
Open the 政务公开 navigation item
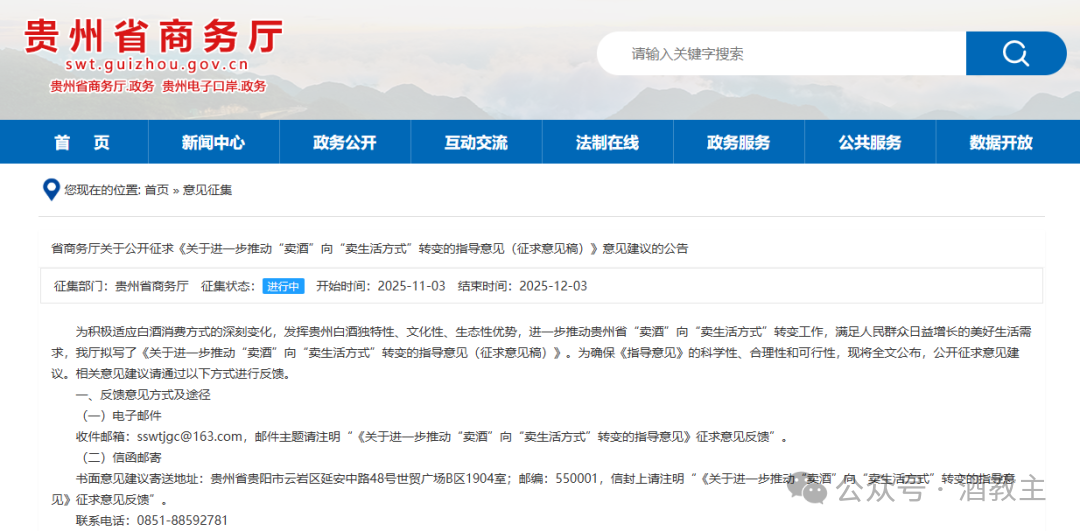[344, 143]
